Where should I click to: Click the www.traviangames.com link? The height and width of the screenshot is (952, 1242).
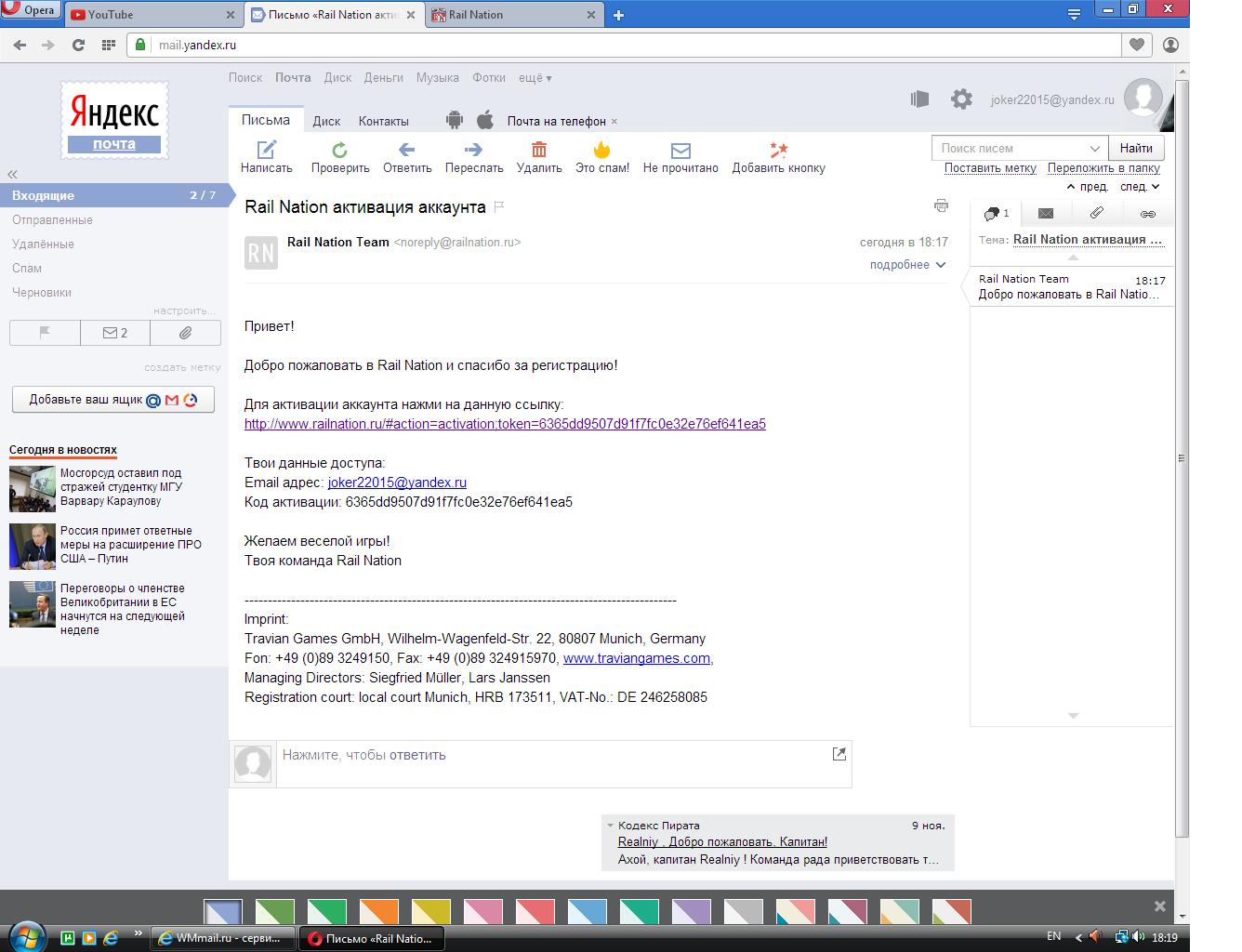click(637, 658)
